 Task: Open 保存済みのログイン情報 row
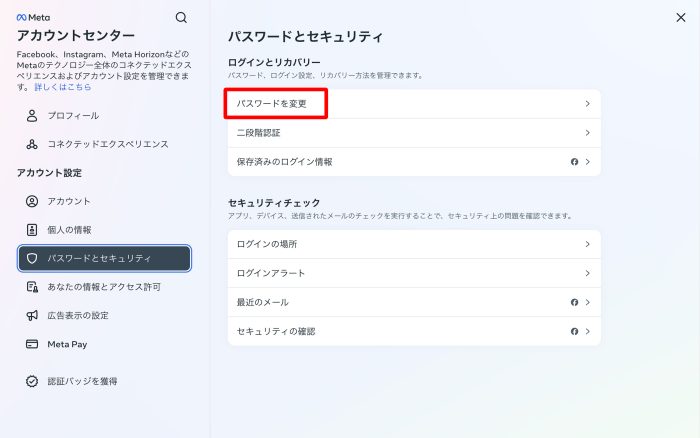[414, 161]
